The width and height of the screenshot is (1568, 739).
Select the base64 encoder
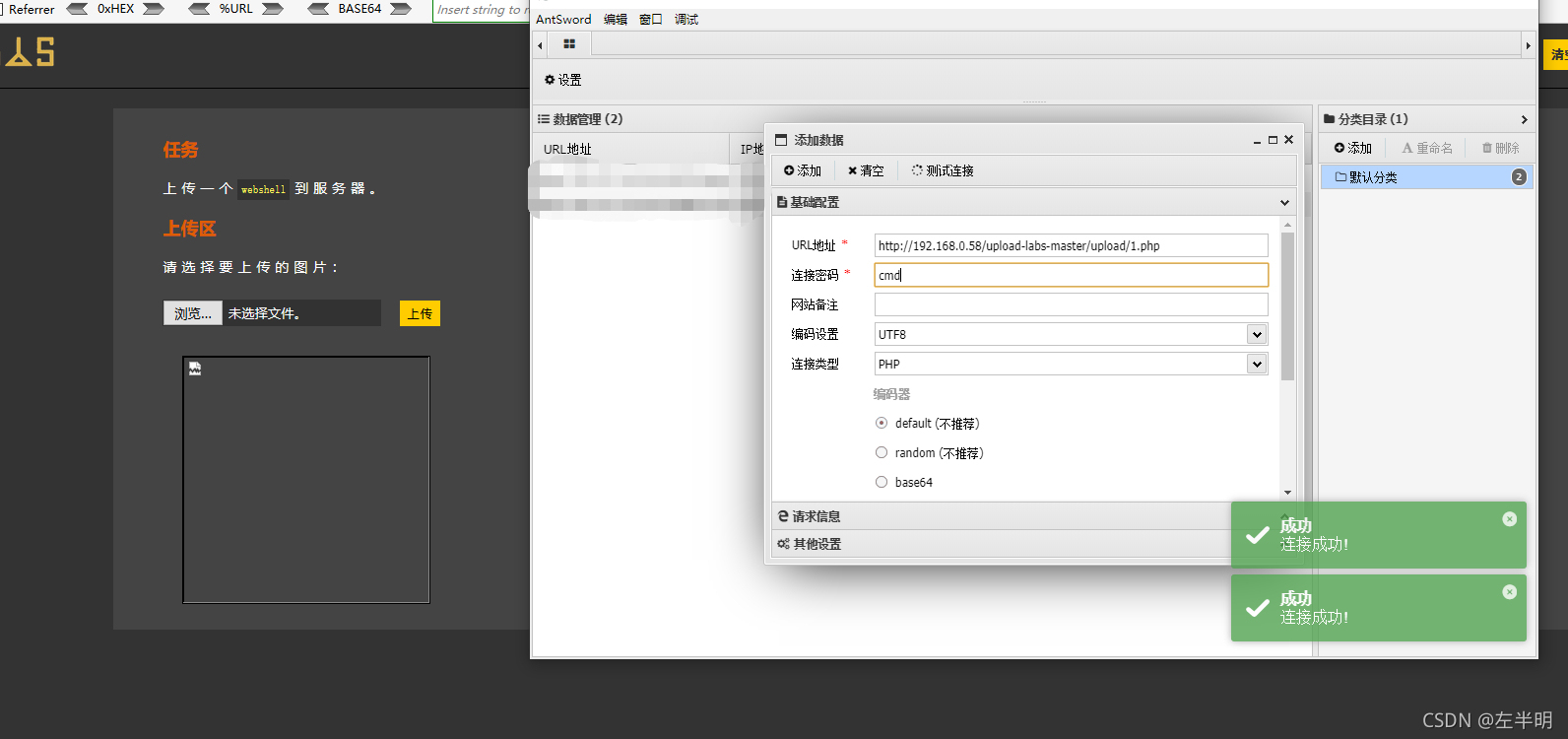tap(882, 483)
